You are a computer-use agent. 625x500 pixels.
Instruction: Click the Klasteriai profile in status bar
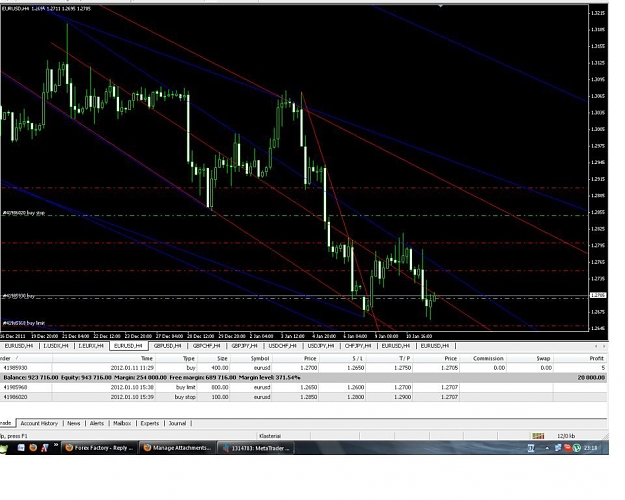coord(270,436)
